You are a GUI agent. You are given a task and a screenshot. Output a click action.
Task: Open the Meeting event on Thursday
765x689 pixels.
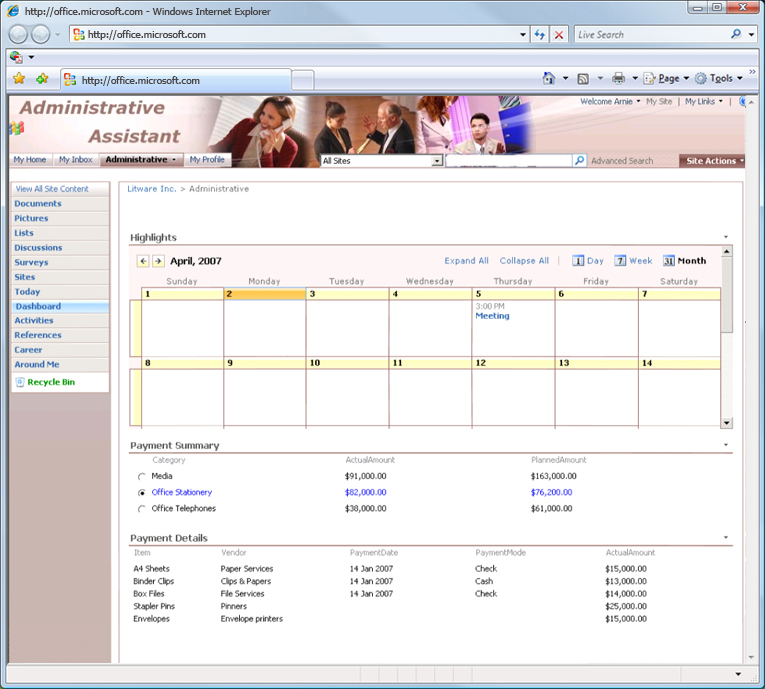pyautogui.click(x=492, y=316)
